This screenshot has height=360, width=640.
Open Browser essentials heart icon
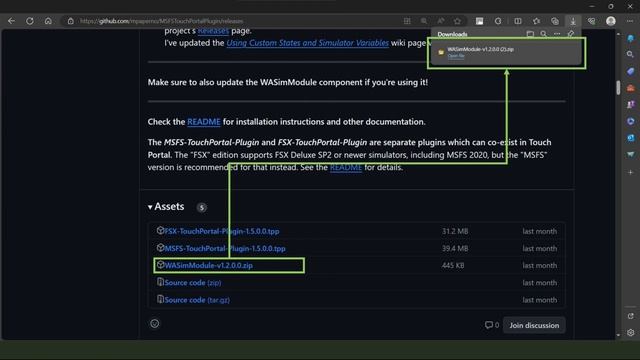point(592,21)
